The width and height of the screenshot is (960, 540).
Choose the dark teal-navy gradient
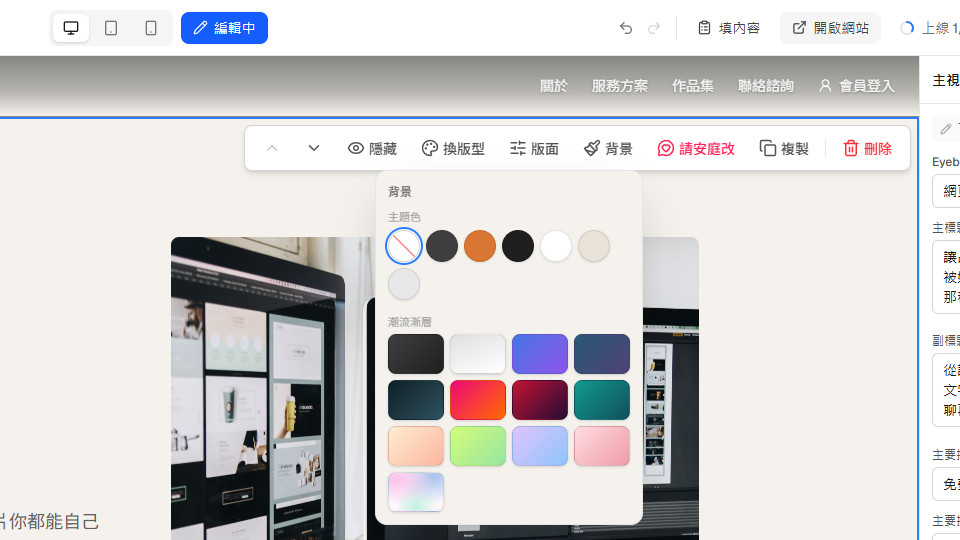click(416, 400)
